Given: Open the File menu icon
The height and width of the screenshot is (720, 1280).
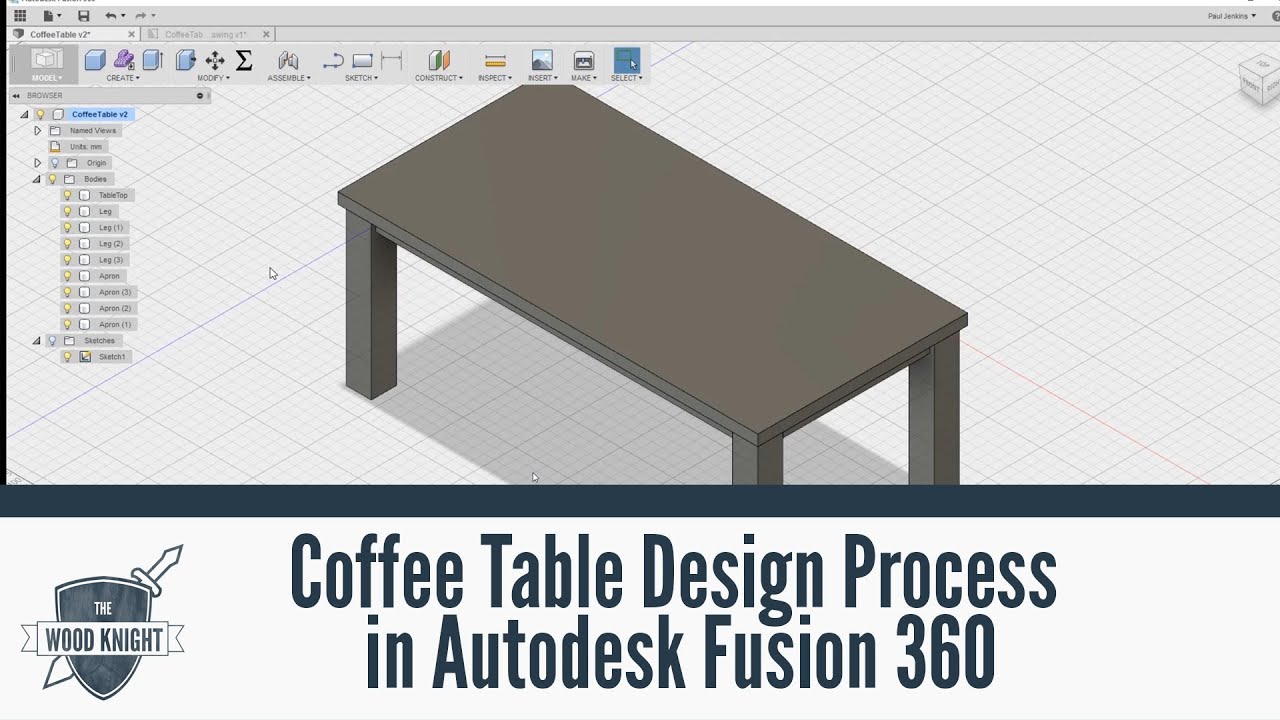Looking at the screenshot, I should [50, 16].
